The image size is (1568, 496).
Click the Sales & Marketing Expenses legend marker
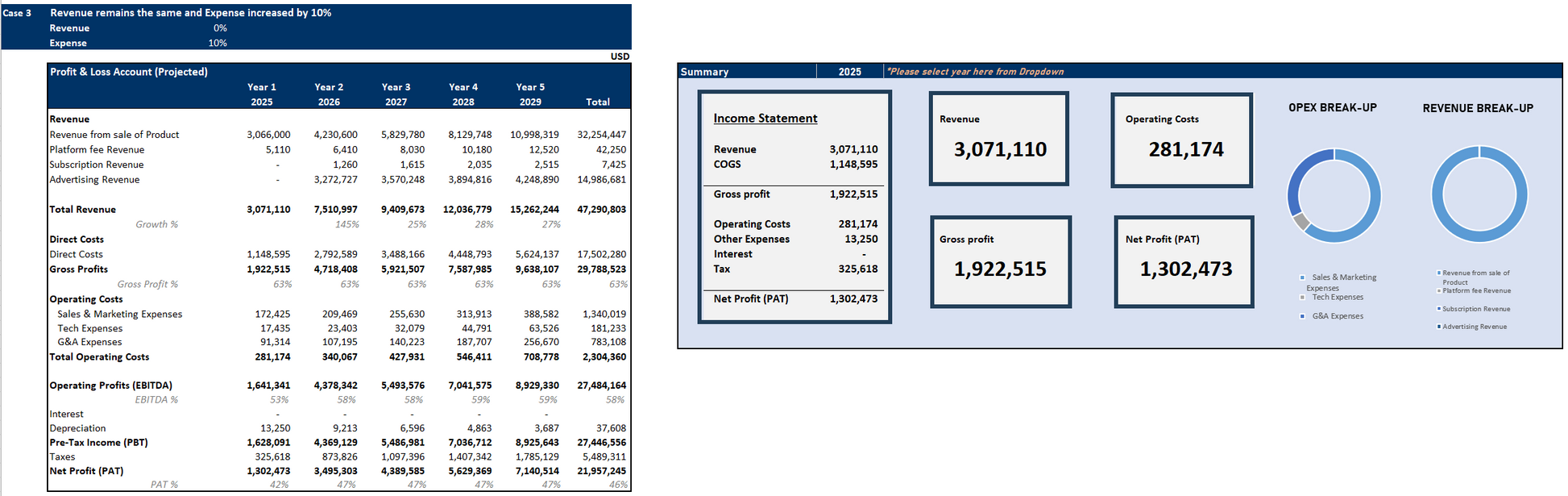(1302, 277)
